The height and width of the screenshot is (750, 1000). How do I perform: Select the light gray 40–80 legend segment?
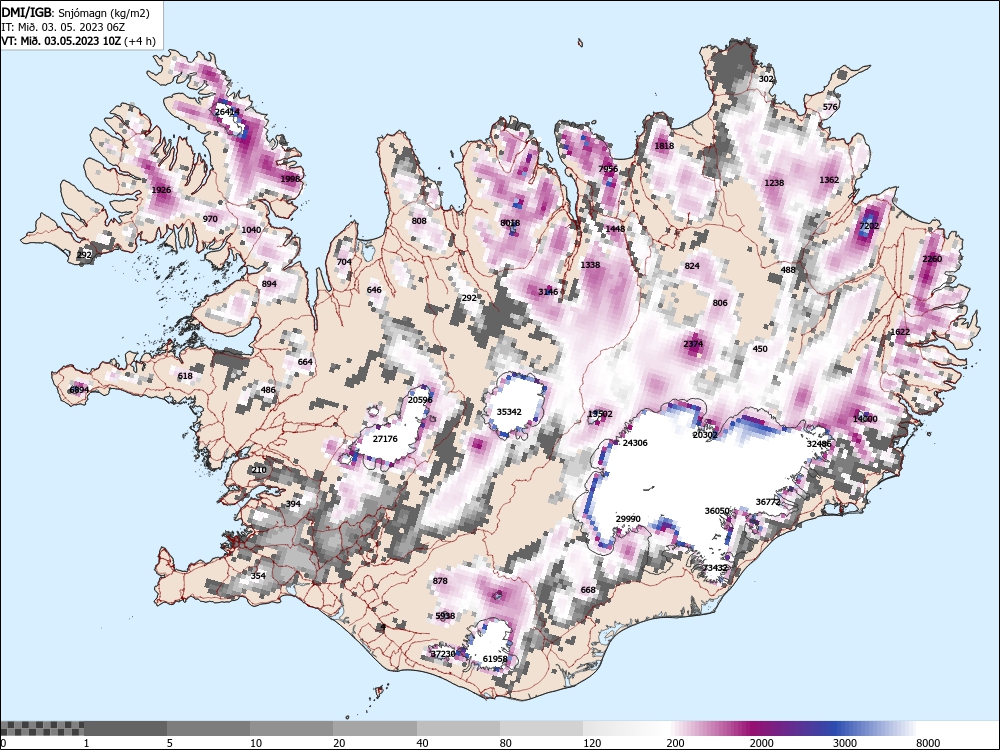459,728
